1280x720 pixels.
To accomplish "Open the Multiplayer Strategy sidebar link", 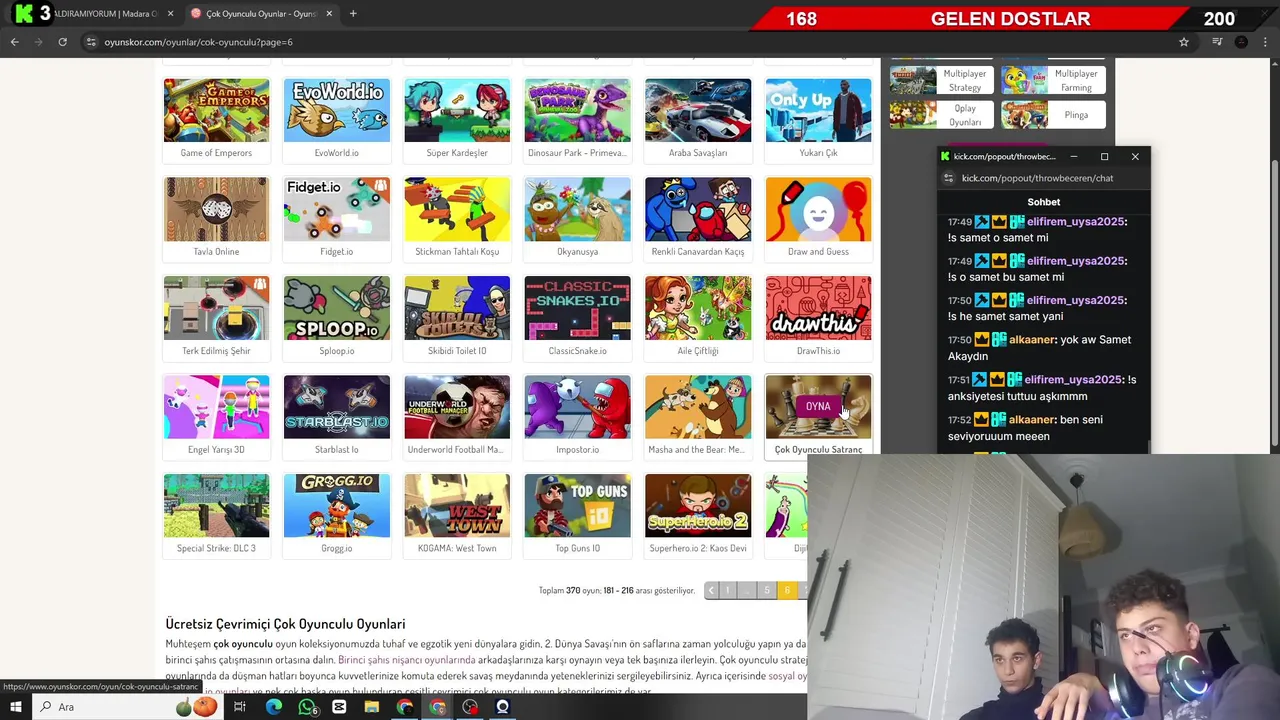I will point(942,81).
